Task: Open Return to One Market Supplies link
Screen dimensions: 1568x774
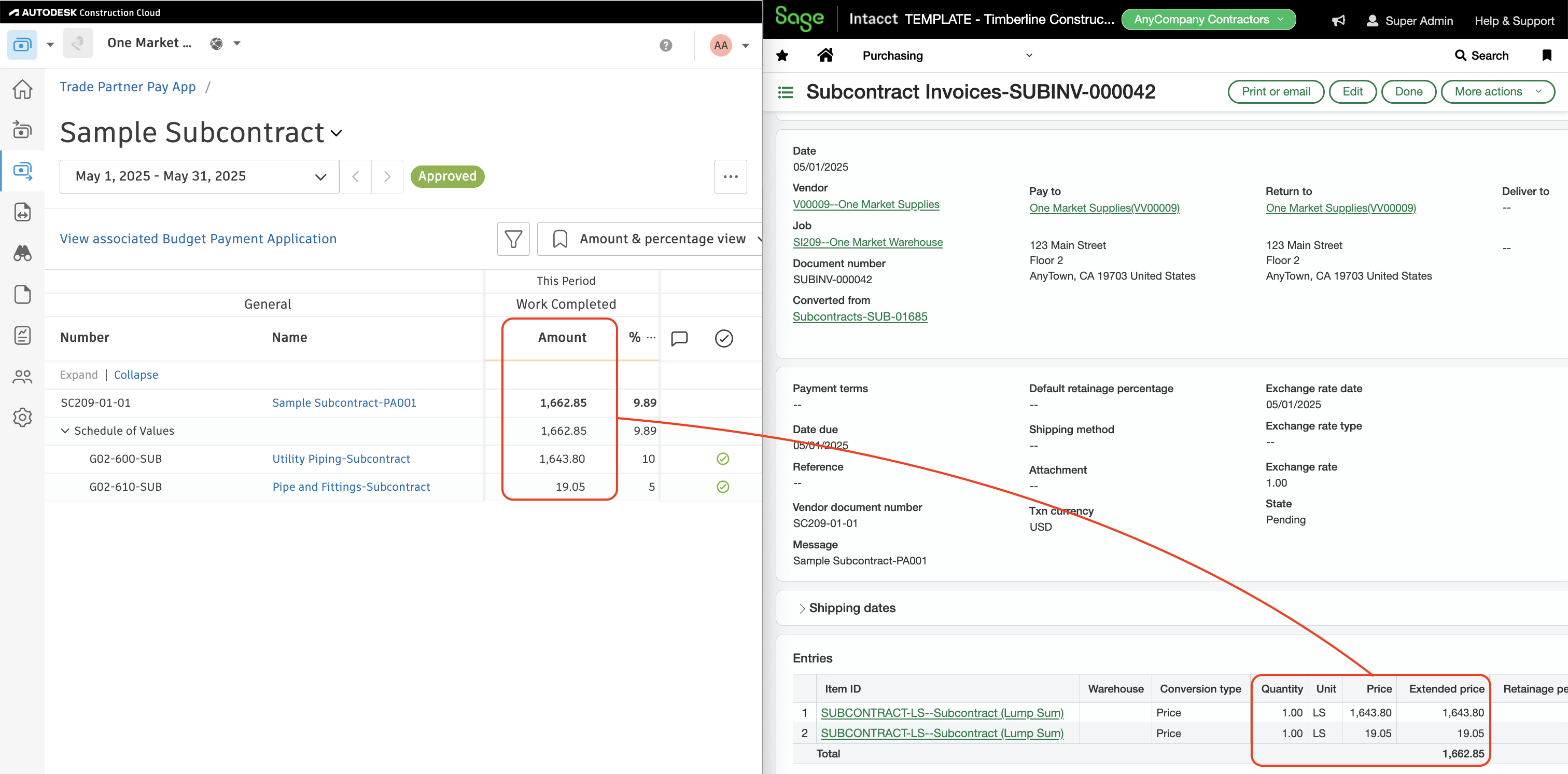Action: pos(1341,208)
